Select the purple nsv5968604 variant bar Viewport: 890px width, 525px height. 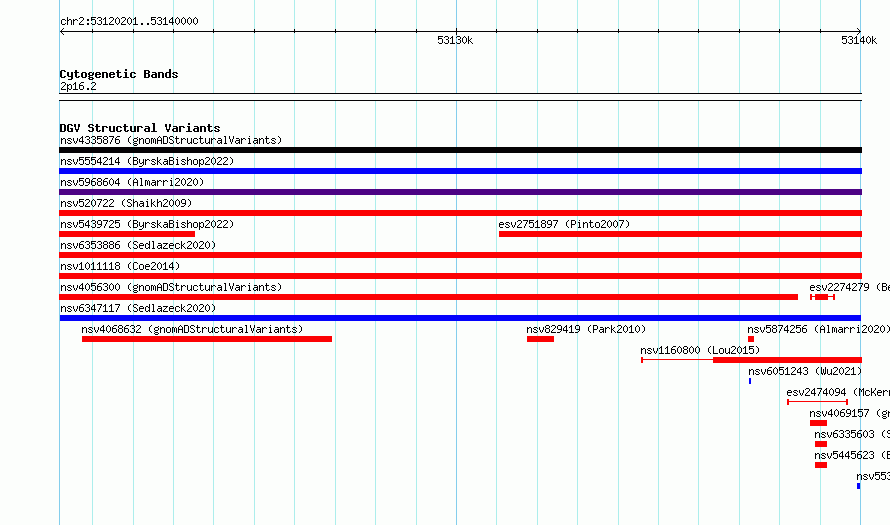pos(460,192)
